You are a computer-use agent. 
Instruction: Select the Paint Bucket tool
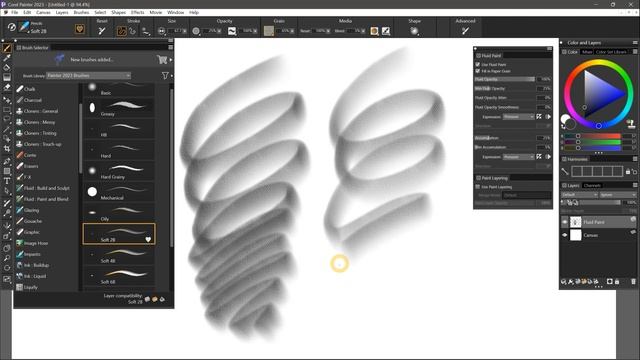[x=7, y=68]
